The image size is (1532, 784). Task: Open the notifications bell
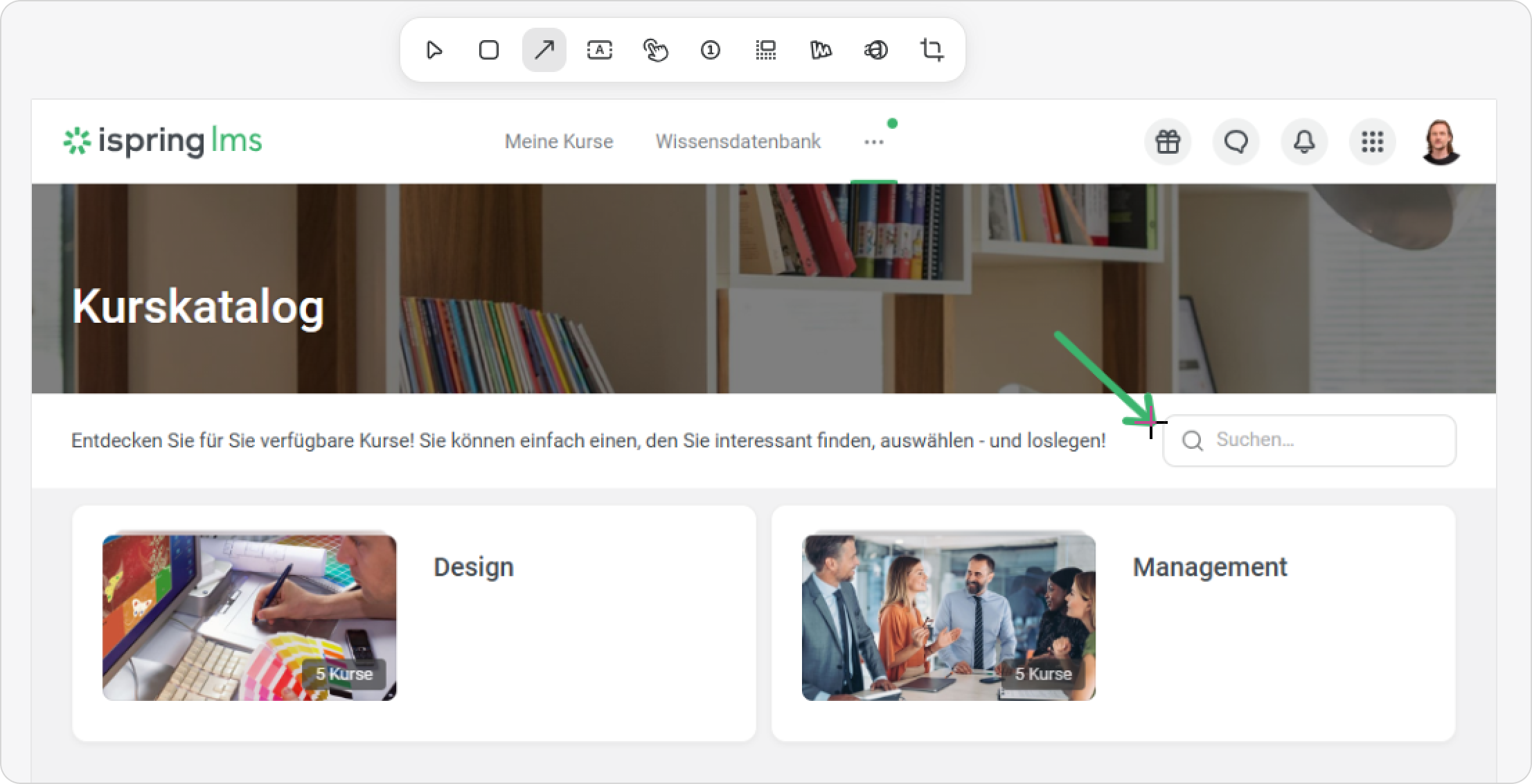coord(1304,141)
